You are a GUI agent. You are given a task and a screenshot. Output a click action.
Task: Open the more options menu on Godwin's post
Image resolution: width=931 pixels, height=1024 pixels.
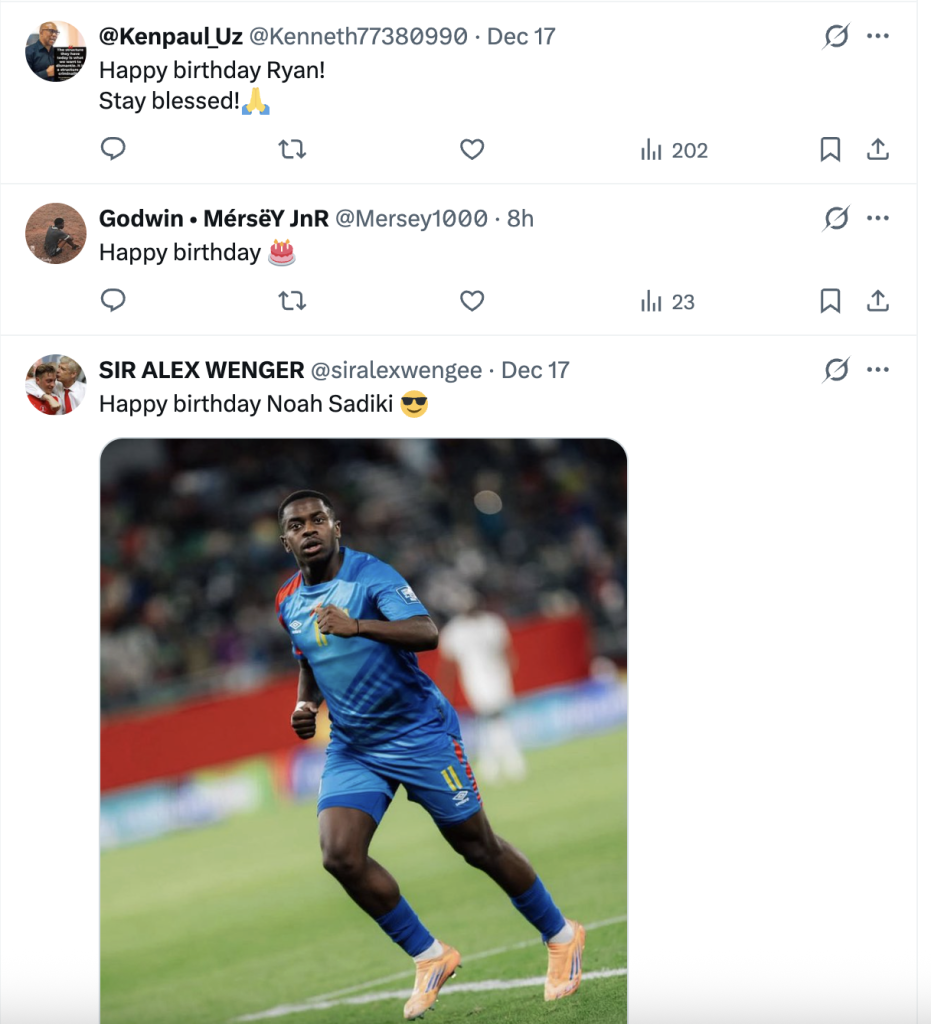878,217
